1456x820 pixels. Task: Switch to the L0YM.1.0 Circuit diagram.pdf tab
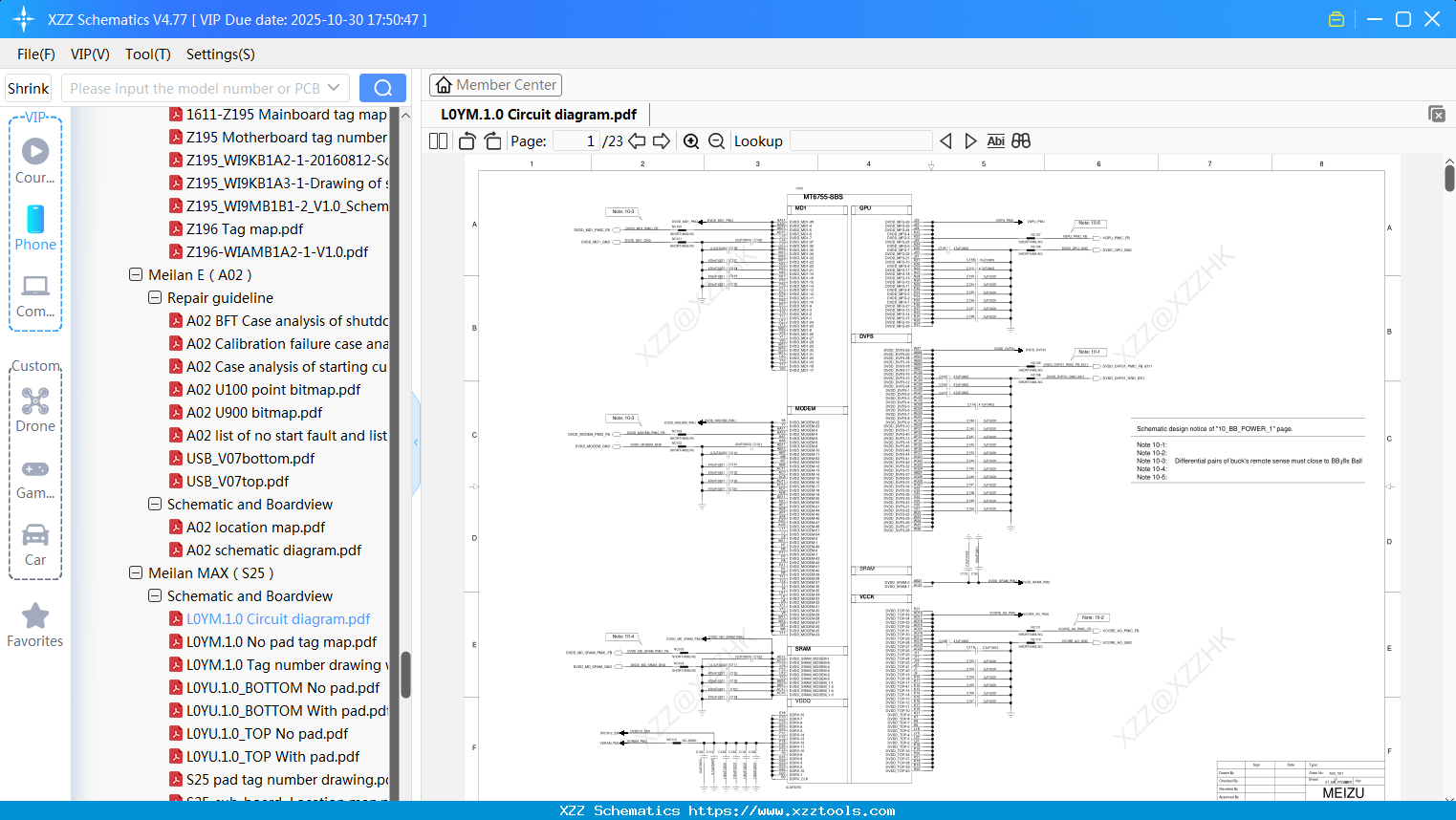click(x=536, y=113)
